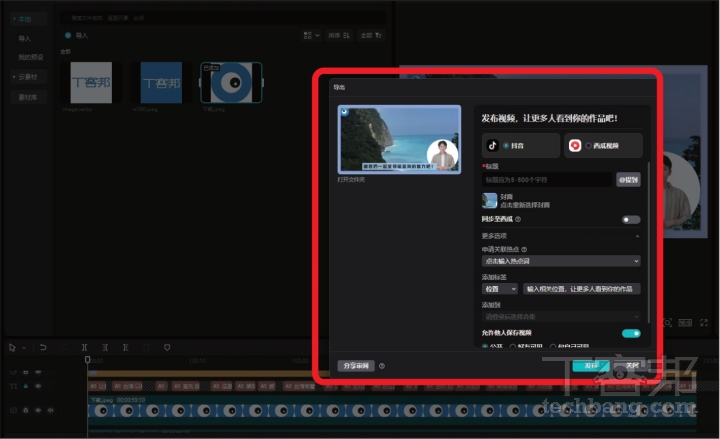Click the 发布 publish button

point(591,366)
